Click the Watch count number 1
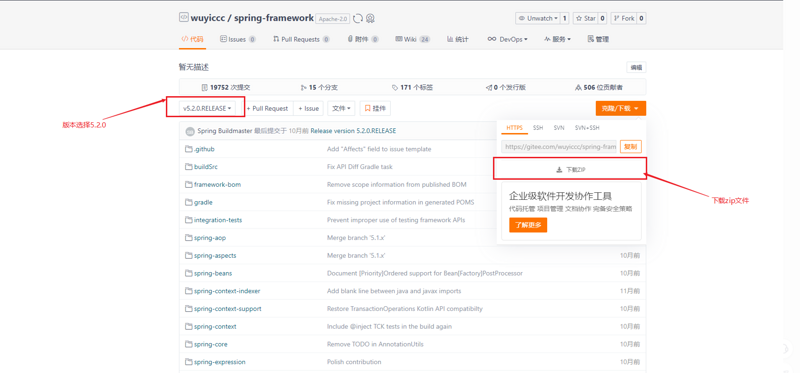The width and height of the screenshot is (800, 373). point(565,18)
